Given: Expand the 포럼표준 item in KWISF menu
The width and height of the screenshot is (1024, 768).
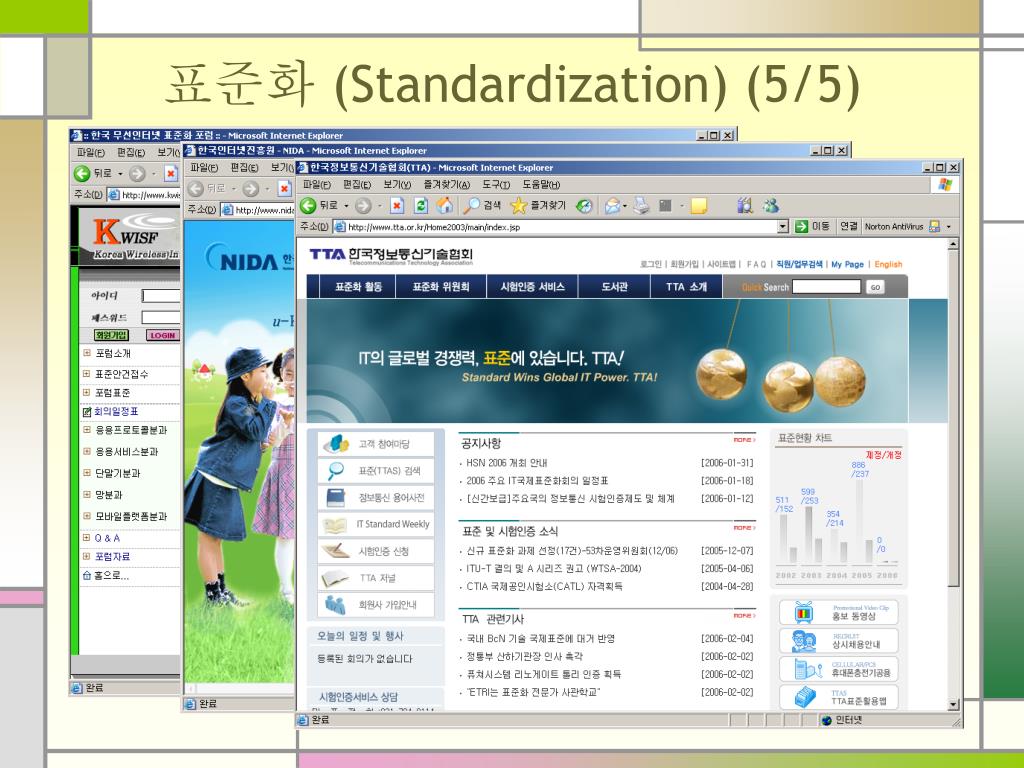Looking at the screenshot, I should tap(86, 392).
